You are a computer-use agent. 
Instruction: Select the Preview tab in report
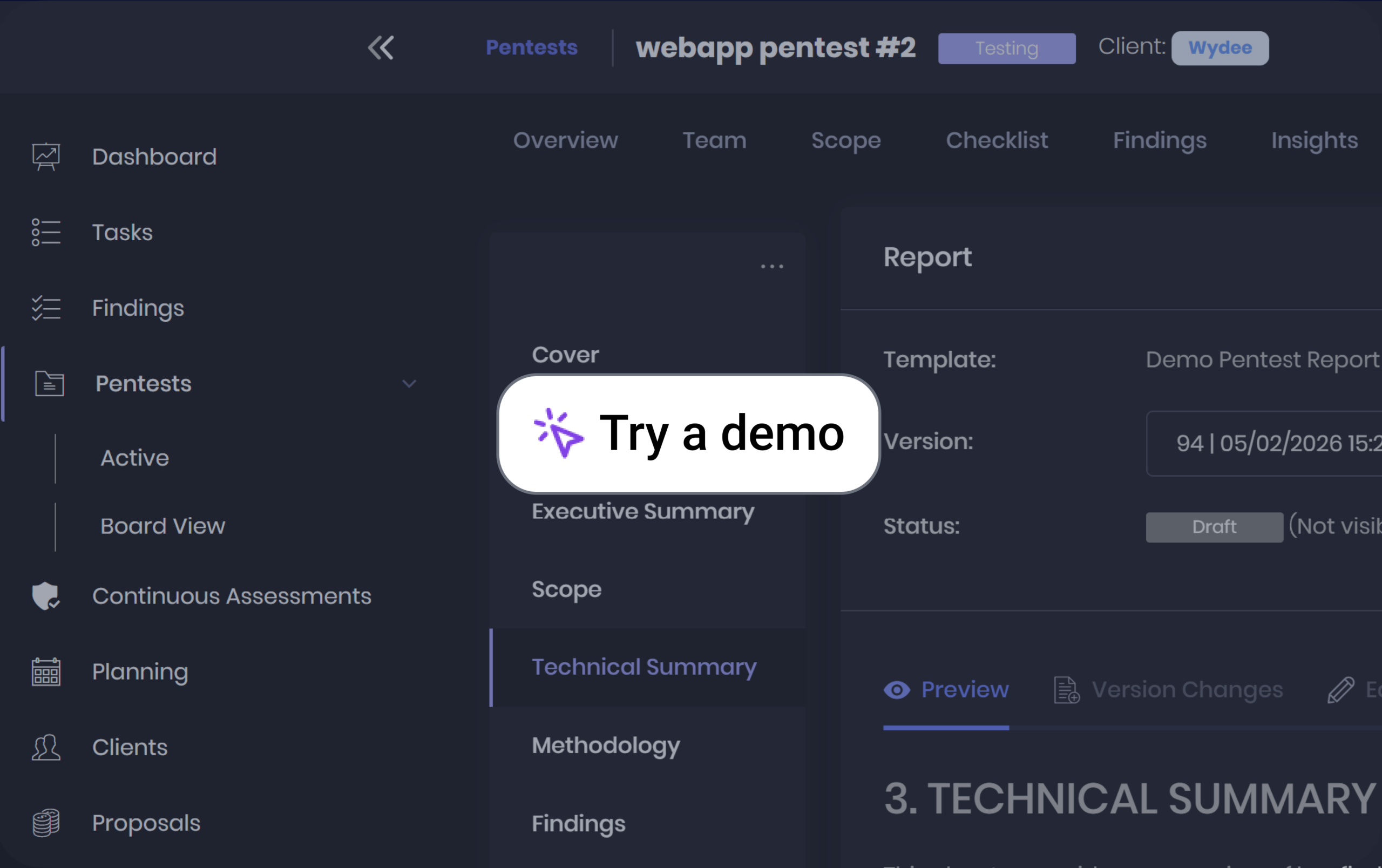point(946,689)
